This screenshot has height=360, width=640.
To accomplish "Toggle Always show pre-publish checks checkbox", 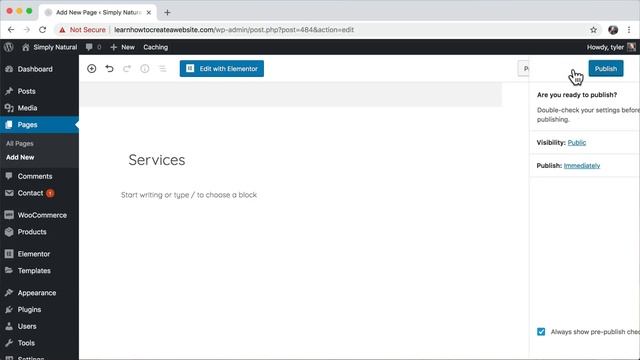I will coord(541,332).
